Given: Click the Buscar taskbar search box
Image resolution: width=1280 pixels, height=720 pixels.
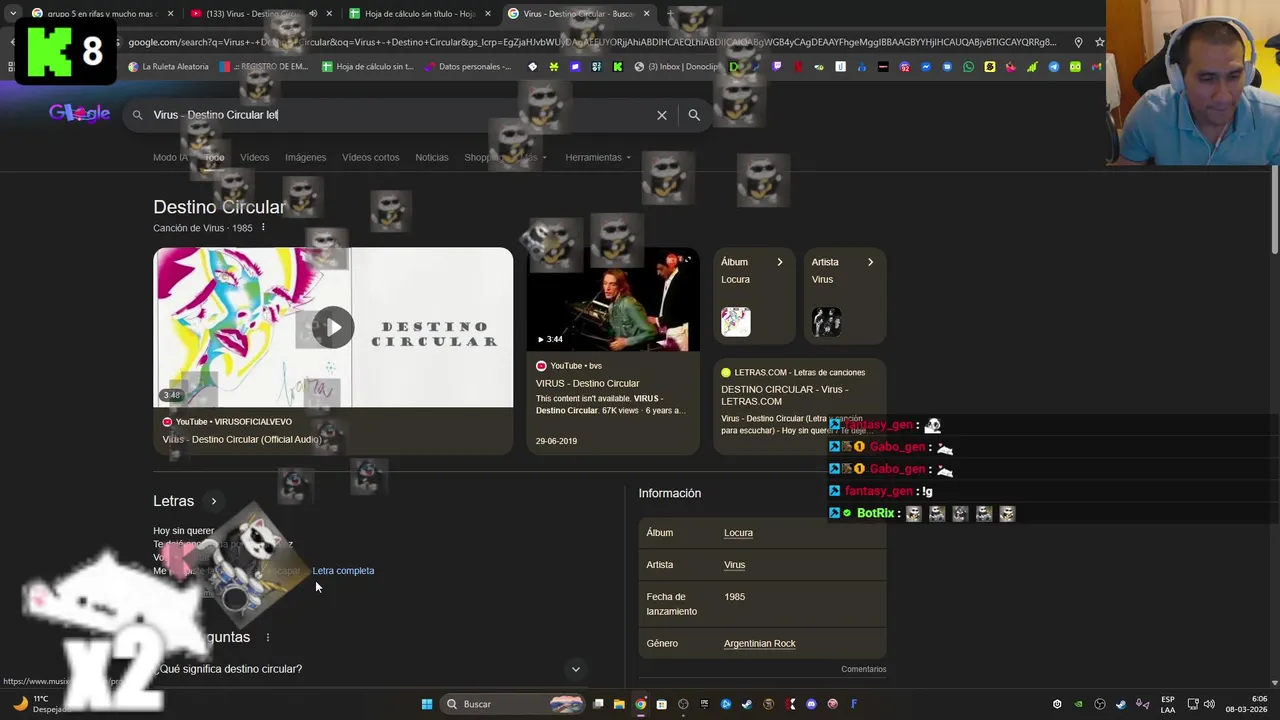Looking at the screenshot, I should (x=513, y=704).
